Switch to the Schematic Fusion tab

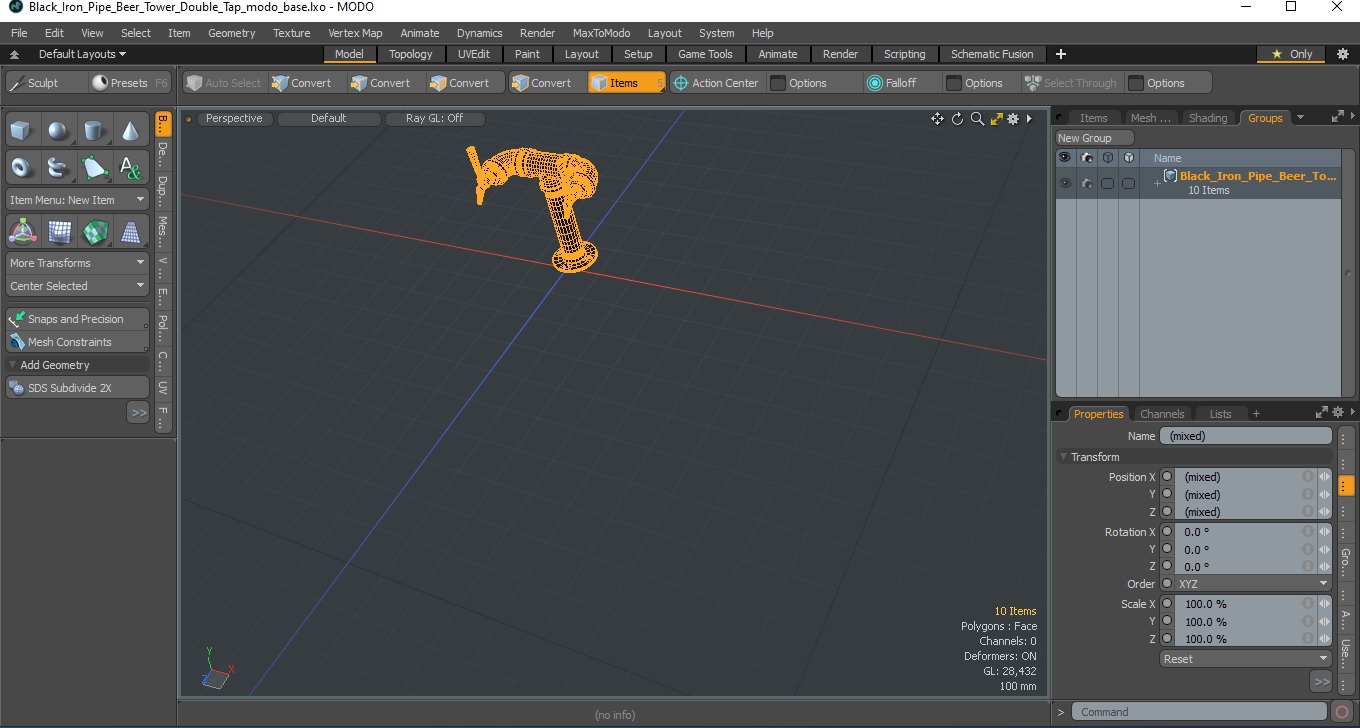tap(992, 54)
